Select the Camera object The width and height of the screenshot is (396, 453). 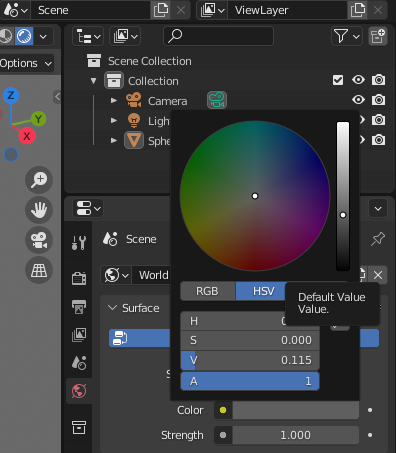click(x=167, y=101)
